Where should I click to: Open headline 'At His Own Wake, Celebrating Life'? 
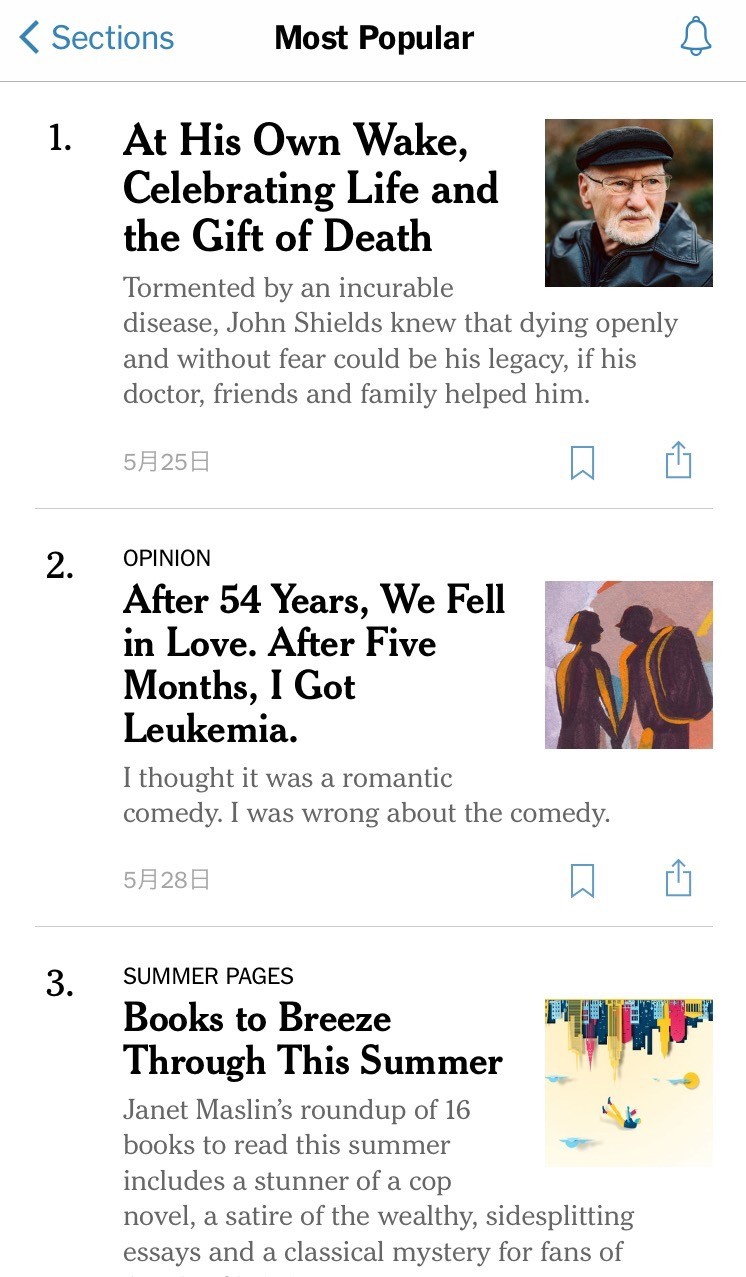[x=310, y=189]
